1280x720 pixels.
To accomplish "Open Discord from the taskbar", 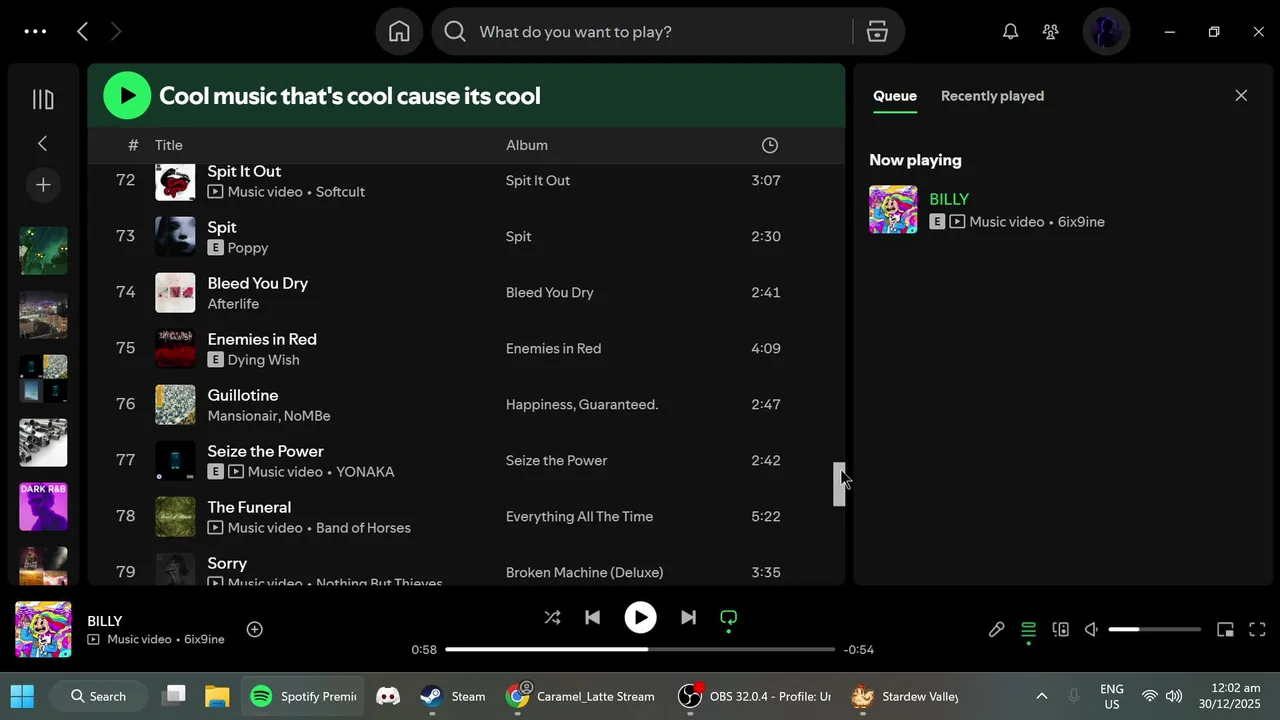I will pyautogui.click(x=388, y=696).
